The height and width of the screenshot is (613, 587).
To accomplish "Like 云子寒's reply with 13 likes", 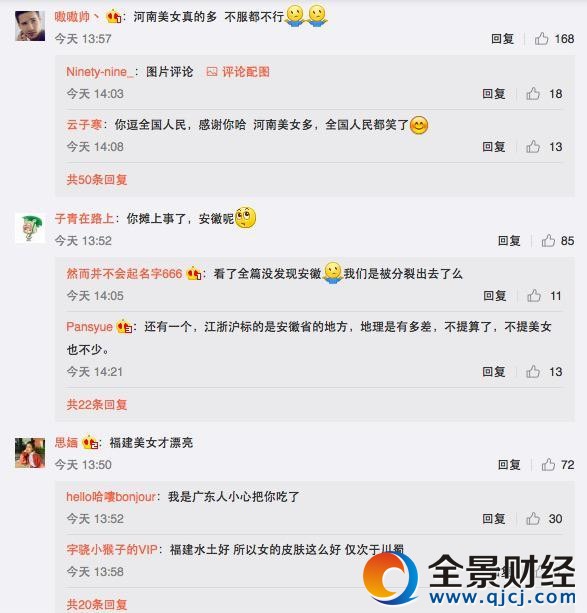I will pos(533,147).
